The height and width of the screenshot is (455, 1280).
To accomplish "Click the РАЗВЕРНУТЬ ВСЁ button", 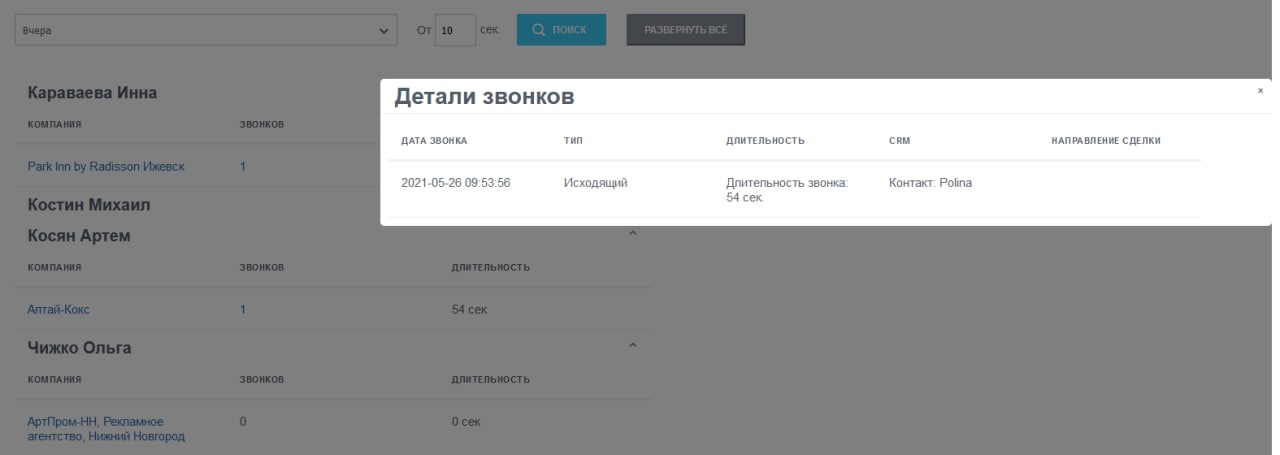I will pos(686,30).
